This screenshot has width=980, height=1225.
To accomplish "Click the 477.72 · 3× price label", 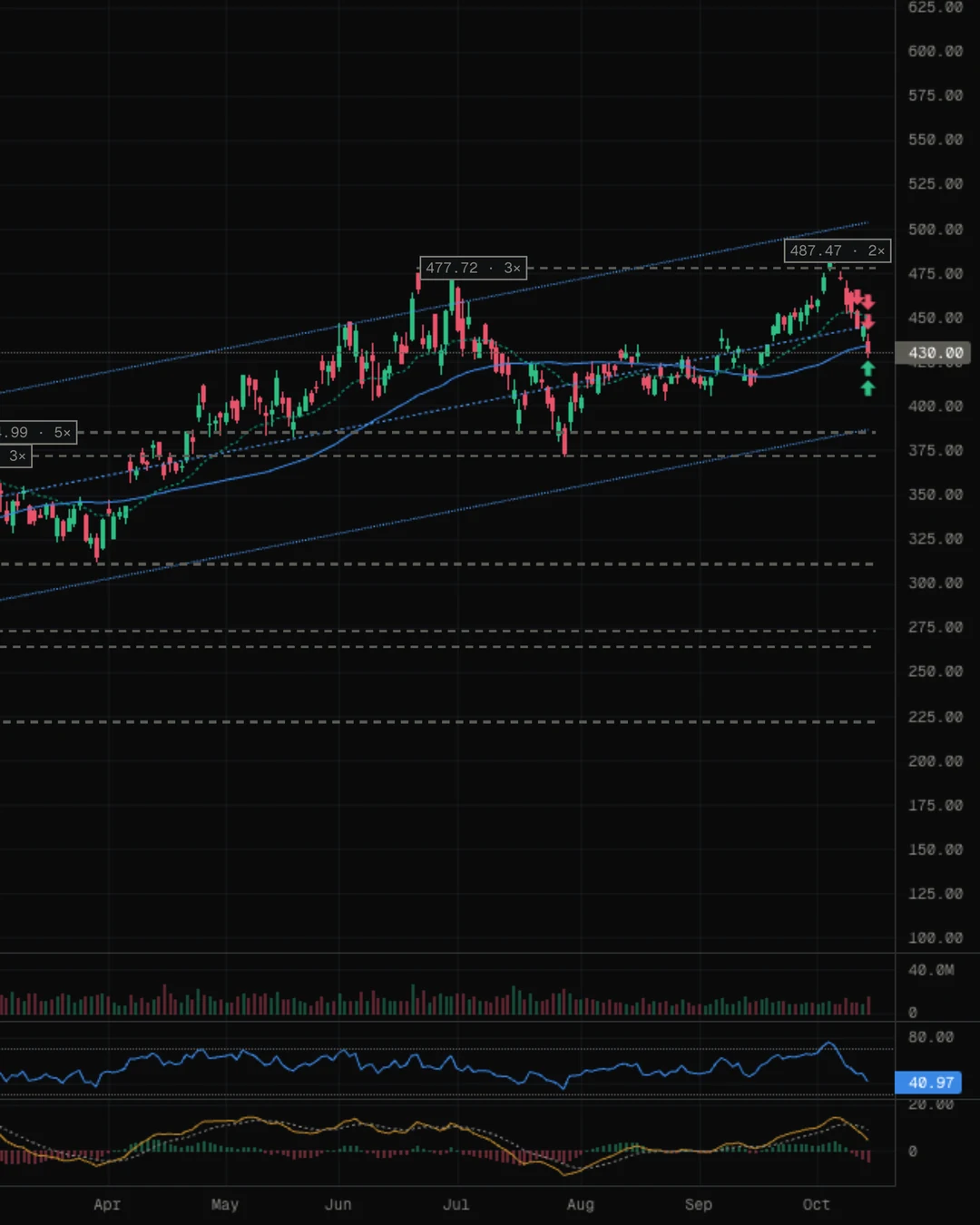I will [473, 268].
